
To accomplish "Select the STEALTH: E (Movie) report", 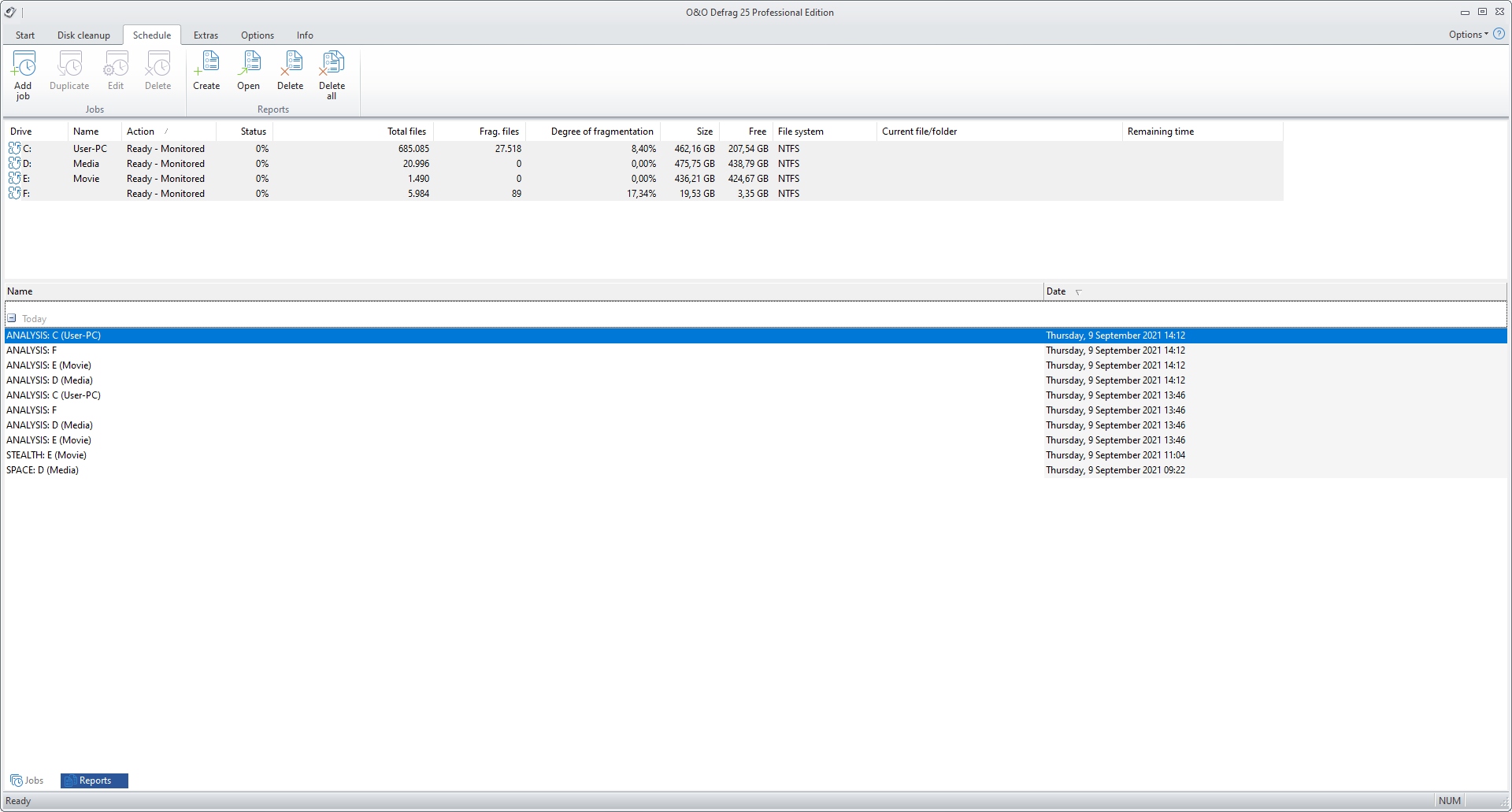I will 756,455.
